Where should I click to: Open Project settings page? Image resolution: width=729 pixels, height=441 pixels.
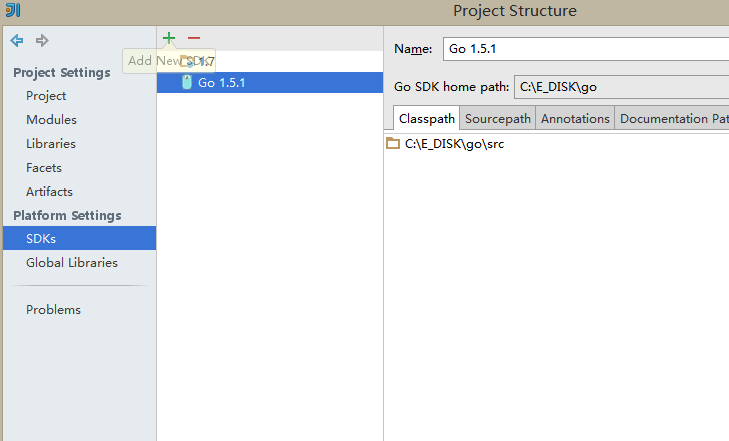46,96
